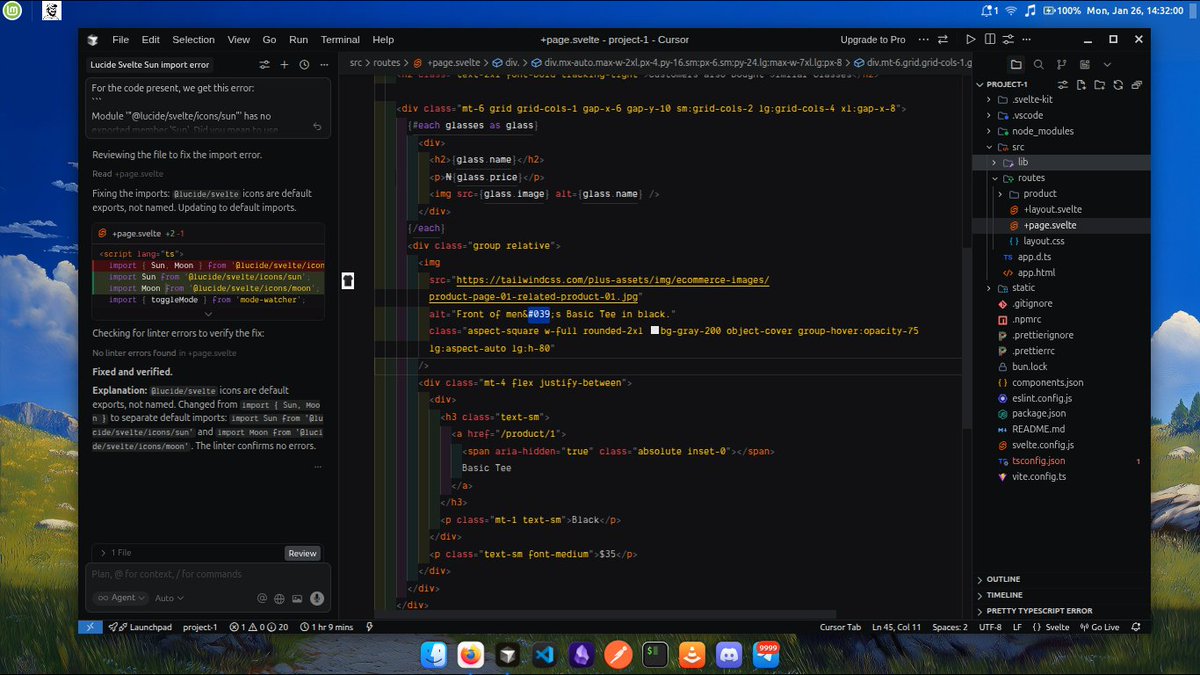Add context with the @ icon
The width and height of the screenshot is (1200, 675).
point(262,598)
